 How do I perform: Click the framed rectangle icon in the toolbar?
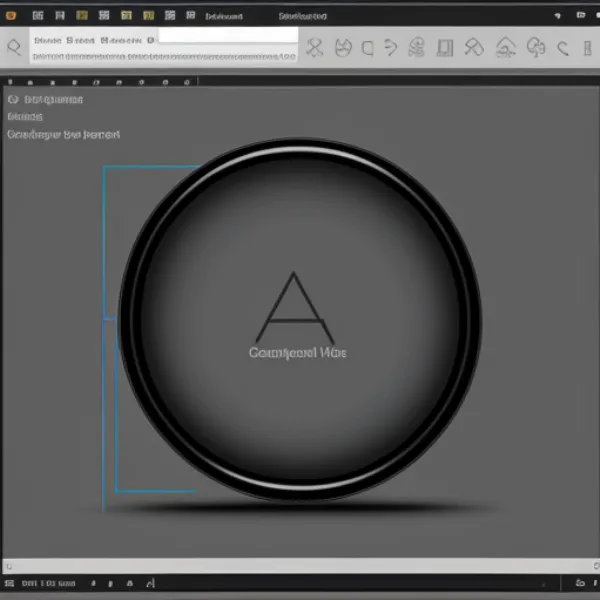coord(445,47)
